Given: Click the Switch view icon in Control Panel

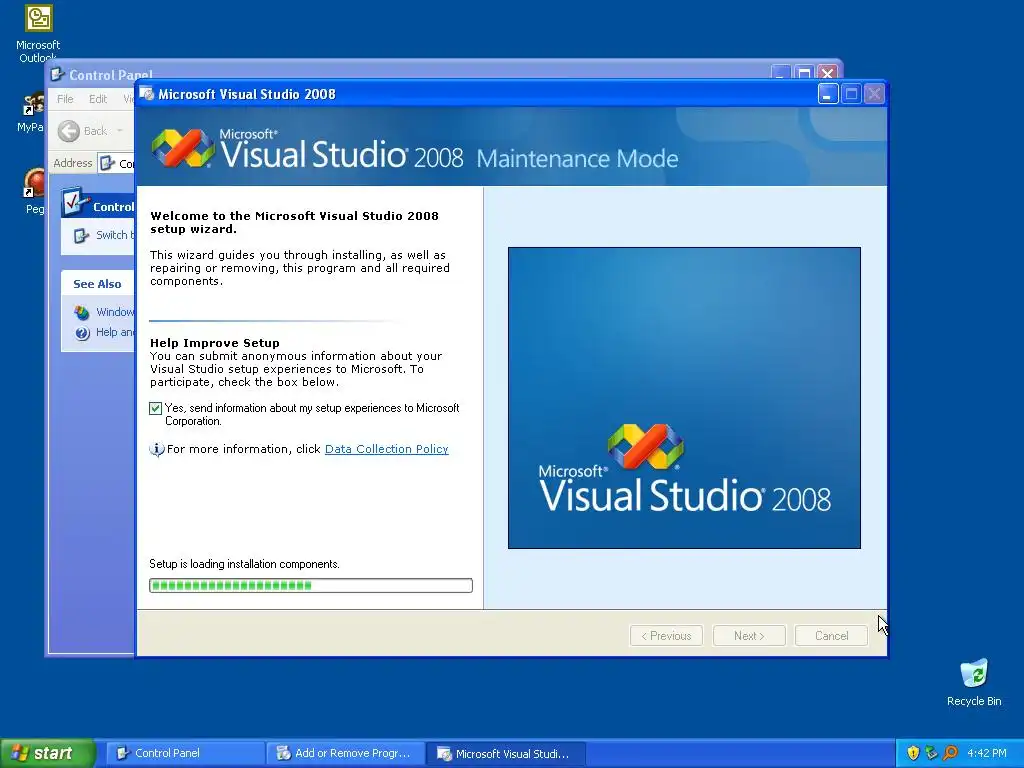Looking at the screenshot, I should click(81, 236).
